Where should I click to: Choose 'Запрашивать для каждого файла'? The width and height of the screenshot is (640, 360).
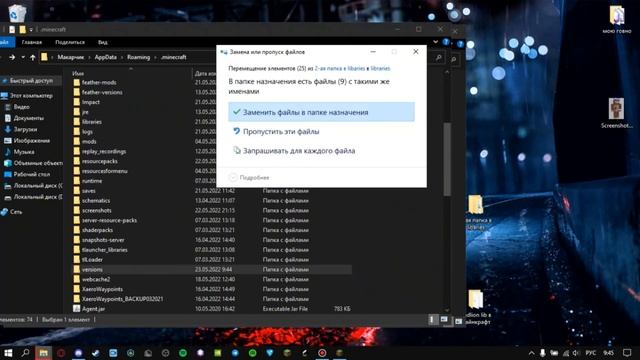point(322,151)
